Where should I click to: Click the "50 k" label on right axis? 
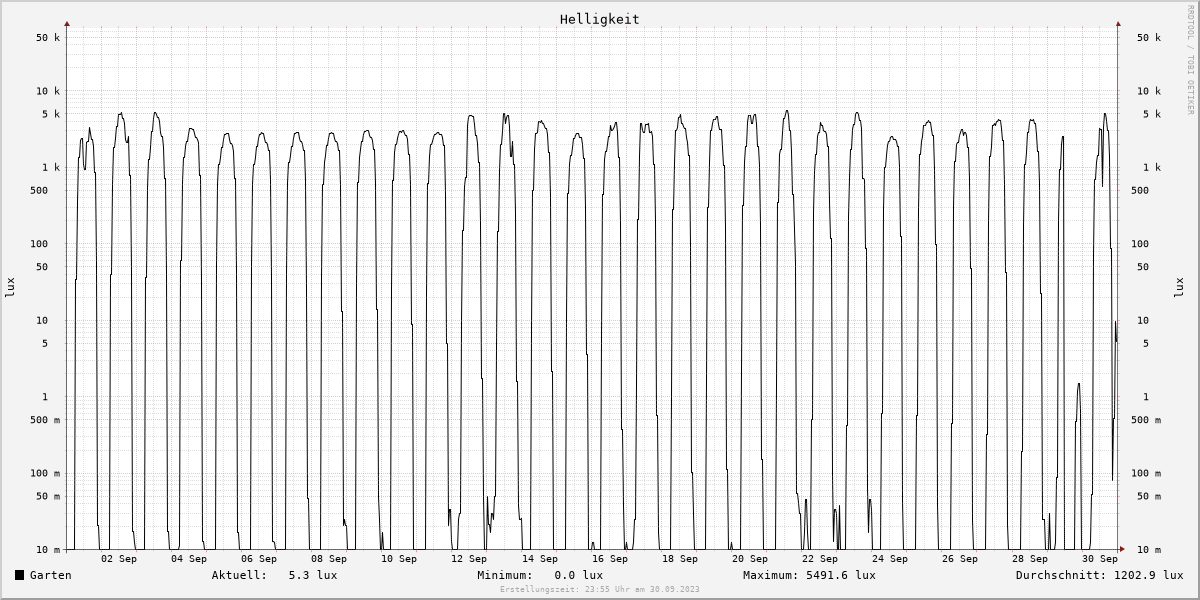click(x=1149, y=38)
